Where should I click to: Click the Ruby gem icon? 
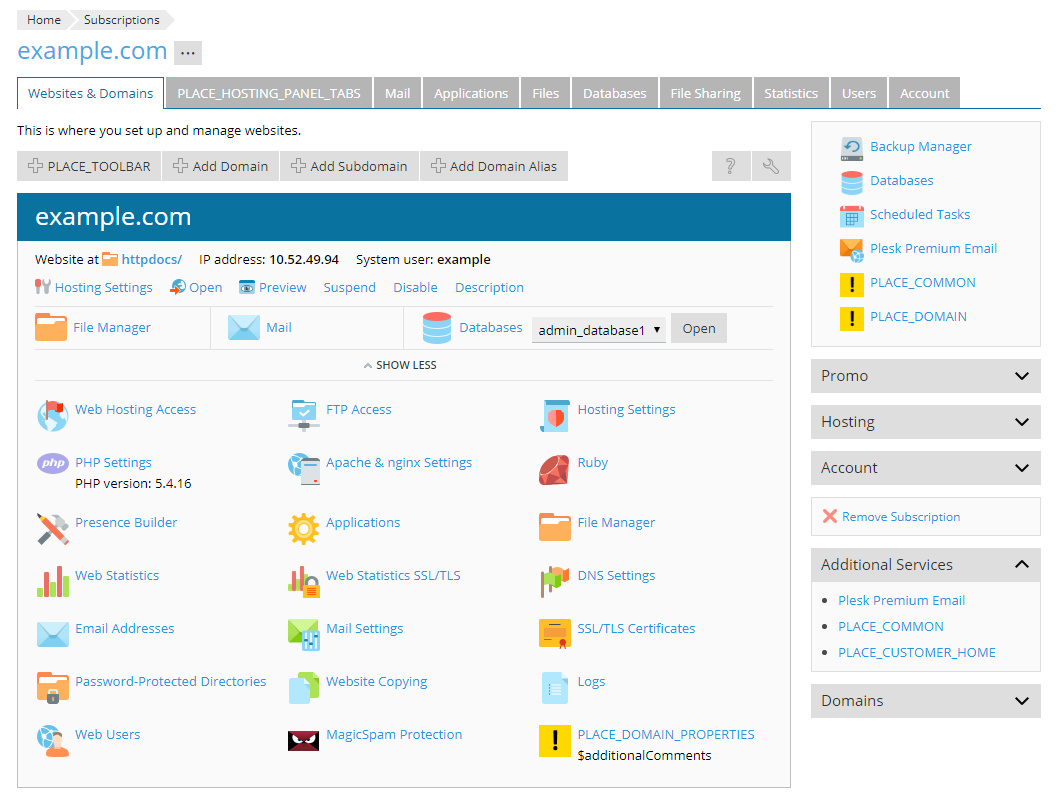point(554,468)
